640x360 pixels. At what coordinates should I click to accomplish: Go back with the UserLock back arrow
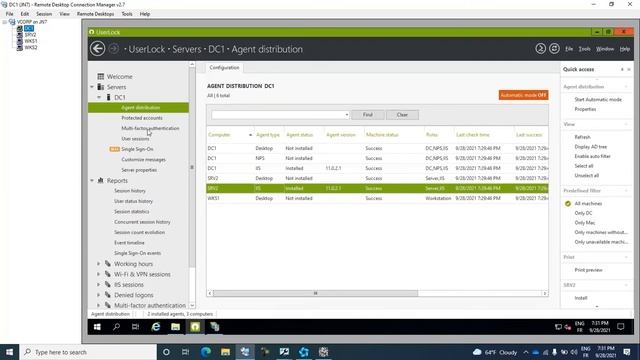97,49
